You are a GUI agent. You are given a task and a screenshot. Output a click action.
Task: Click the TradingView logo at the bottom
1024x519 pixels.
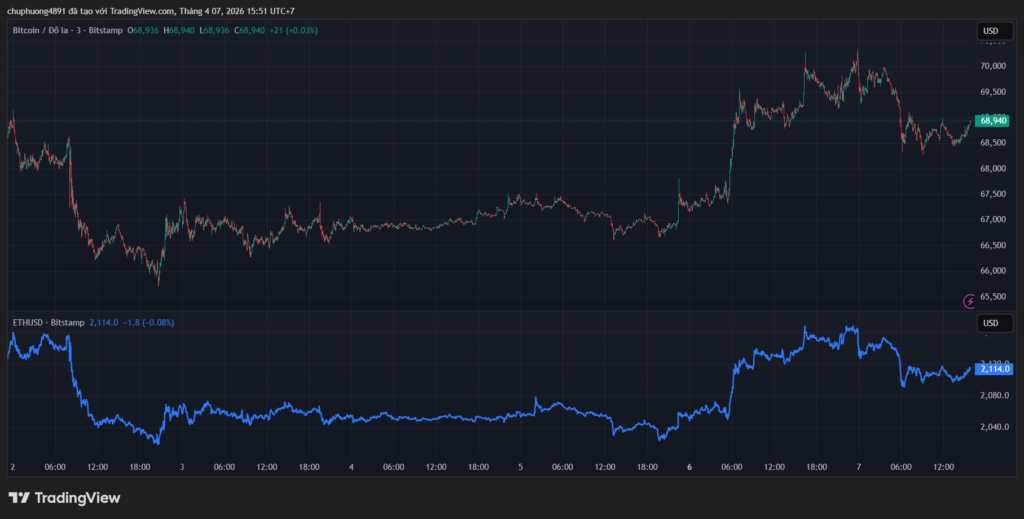tap(64, 498)
